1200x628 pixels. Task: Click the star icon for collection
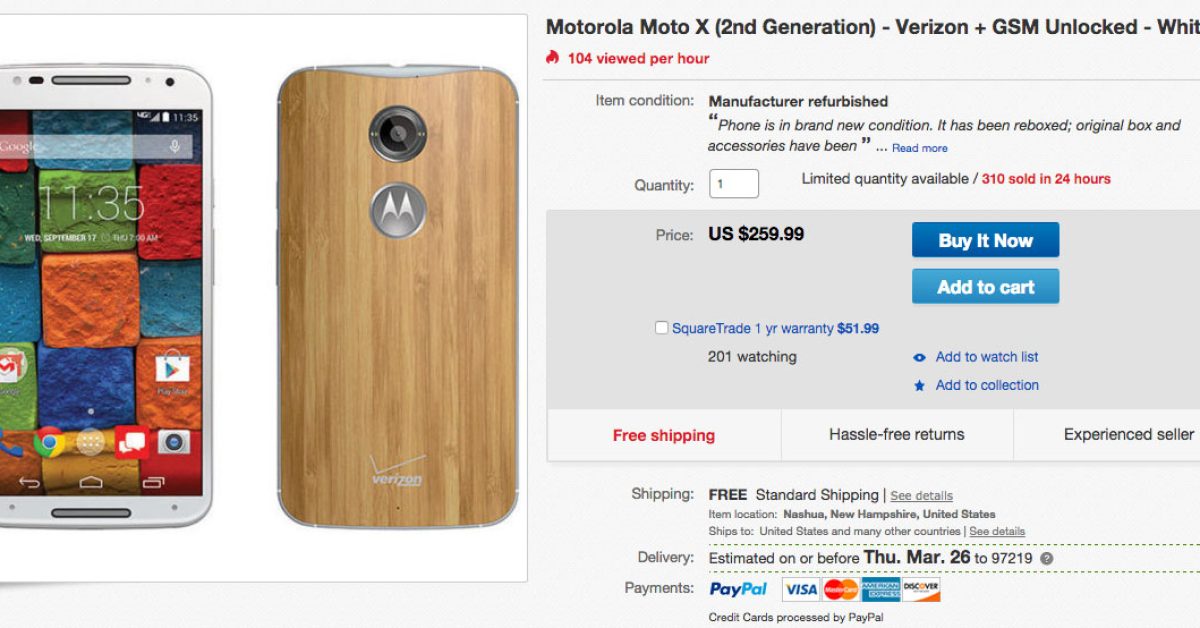click(919, 386)
